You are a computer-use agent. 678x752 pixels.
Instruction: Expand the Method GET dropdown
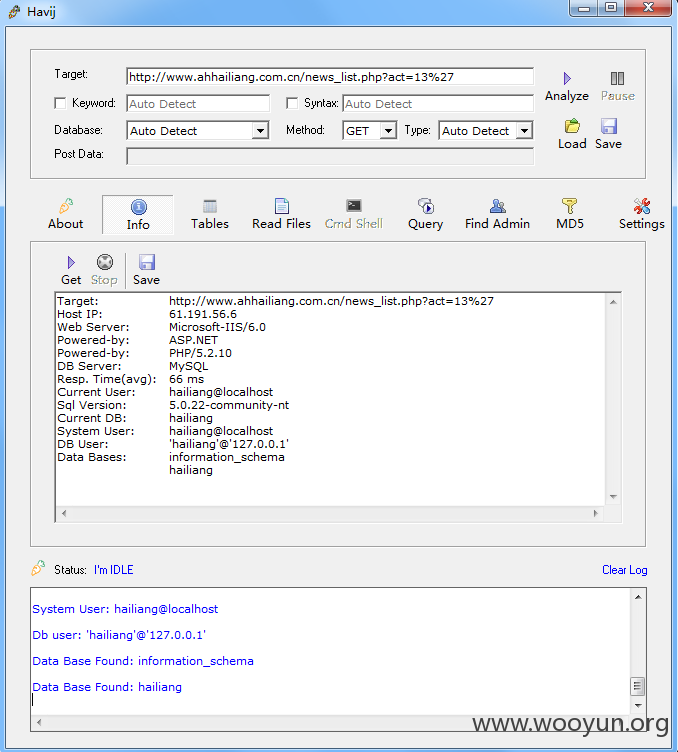click(388, 130)
